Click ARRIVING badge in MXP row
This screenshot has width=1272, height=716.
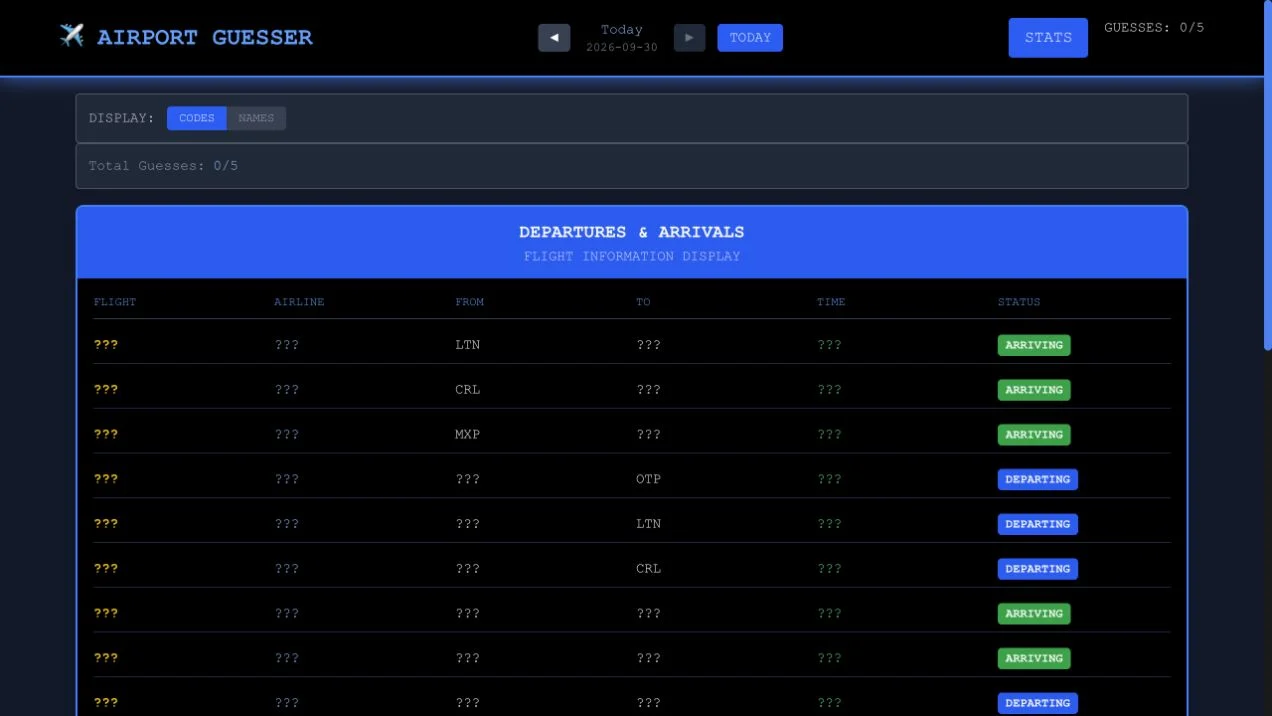tap(1034, 435)
